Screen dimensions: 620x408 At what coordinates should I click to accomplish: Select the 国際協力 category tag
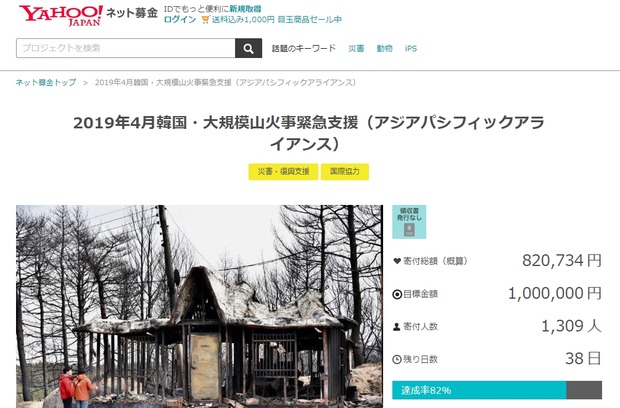(x=345, y=172)
